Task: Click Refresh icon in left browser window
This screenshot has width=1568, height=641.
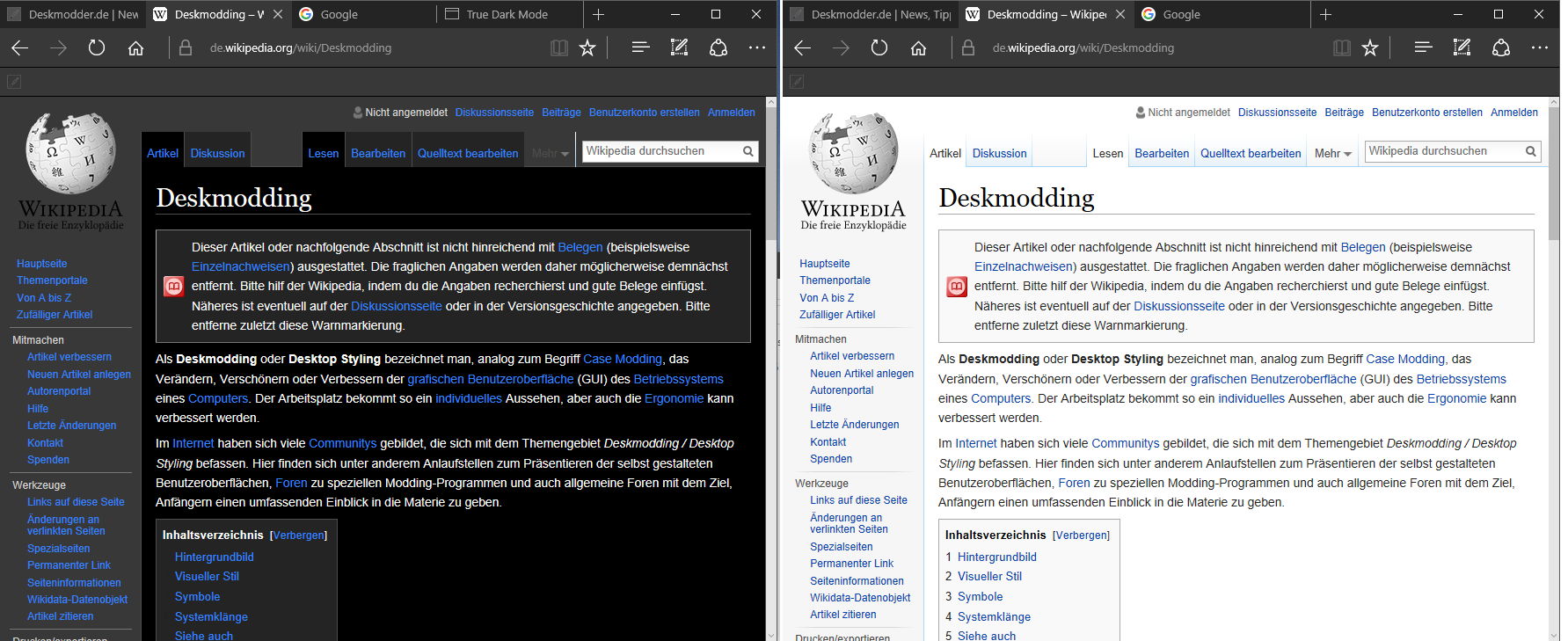Action: [x=97, y=48]
